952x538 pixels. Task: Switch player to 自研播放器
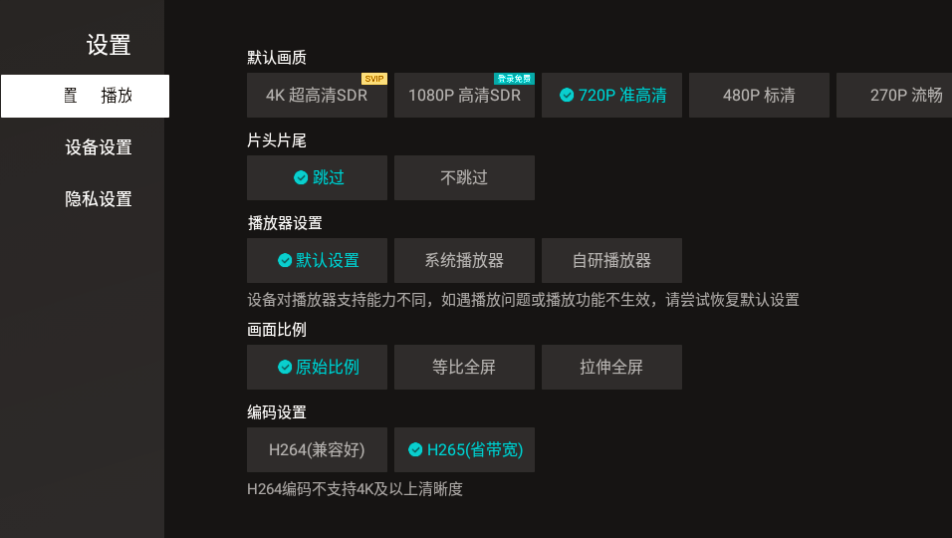click(x=612, y=260)
